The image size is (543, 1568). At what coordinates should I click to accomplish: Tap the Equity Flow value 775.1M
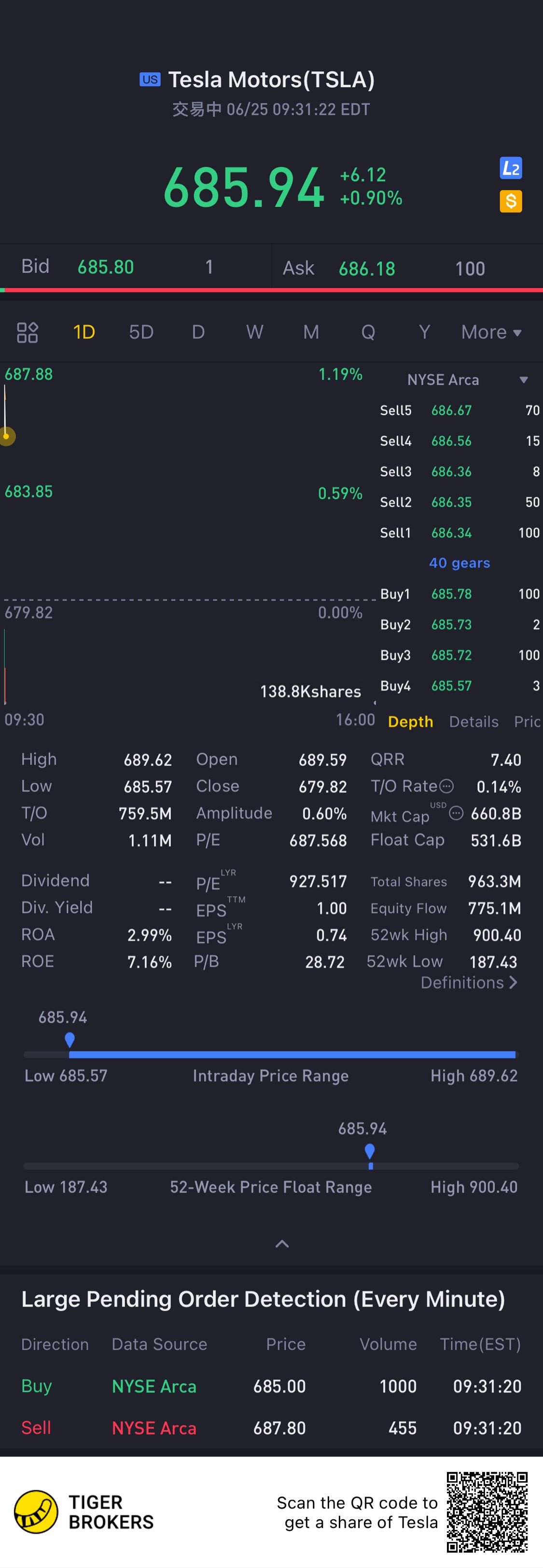point(494,909)
